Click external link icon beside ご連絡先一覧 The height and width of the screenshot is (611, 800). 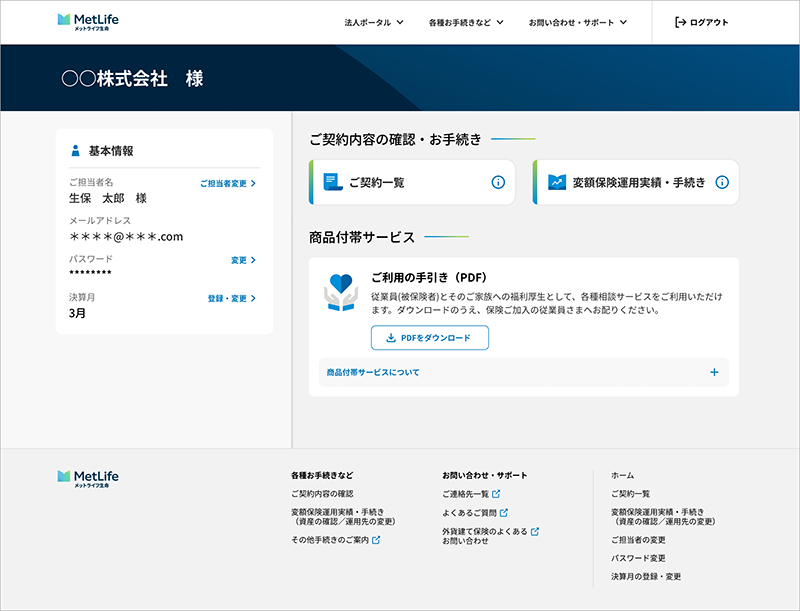point(496,494)
